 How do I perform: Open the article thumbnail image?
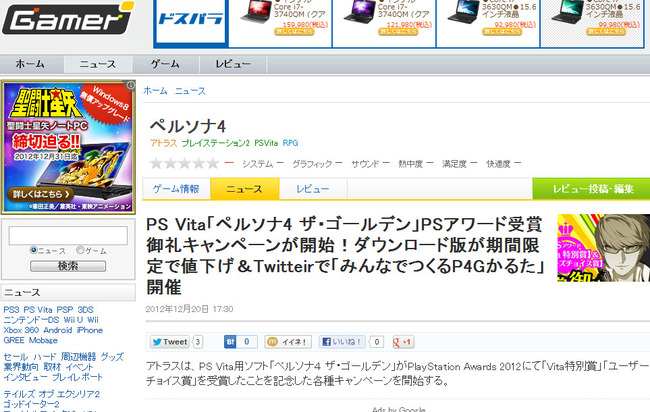click(604, 248)
